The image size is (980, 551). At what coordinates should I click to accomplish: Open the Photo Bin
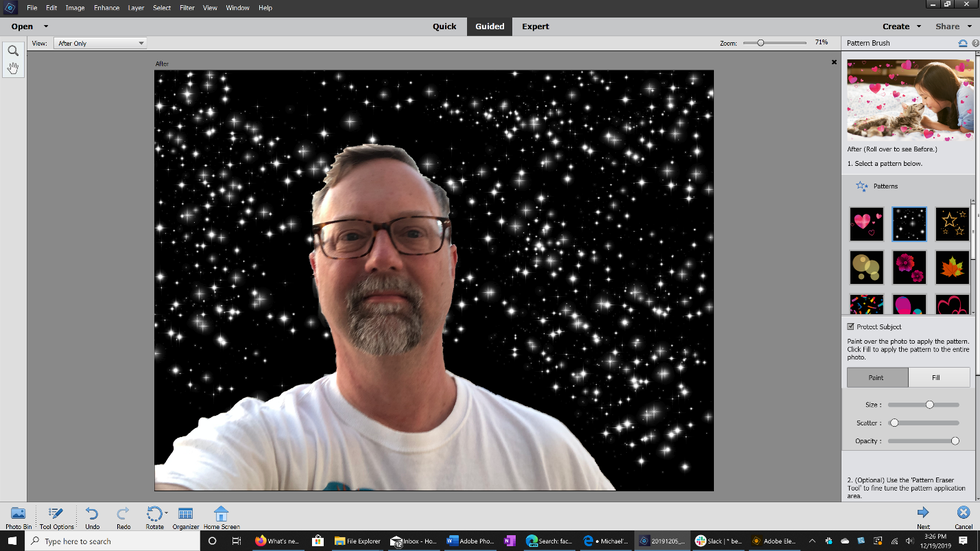[x=17, y=515]
